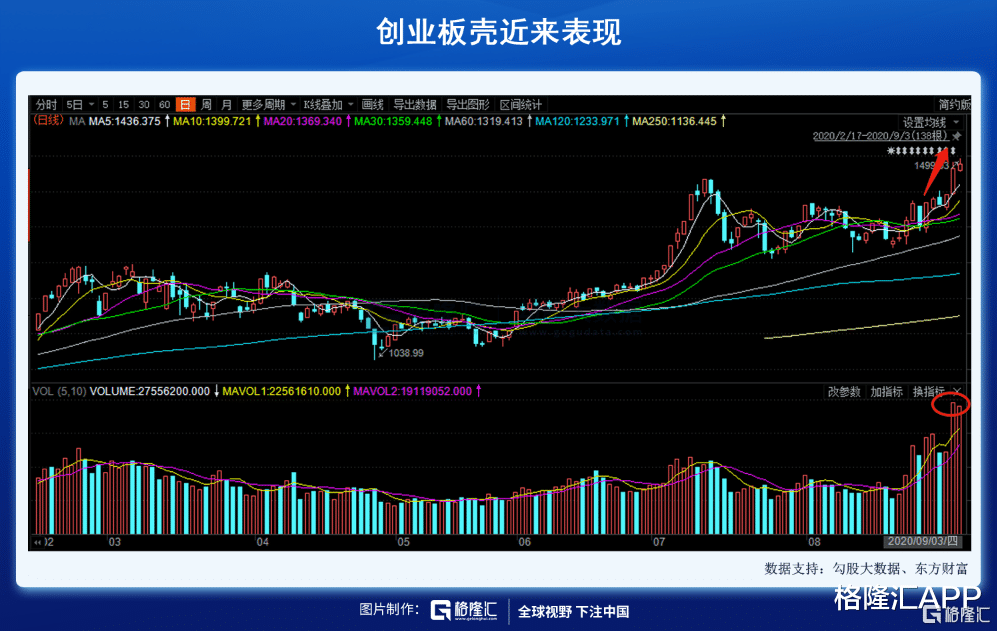The width and height of the screenshot is (997, 631).
Task: Open the K线叠加 overlay dropdown
Action: [327, 104]
